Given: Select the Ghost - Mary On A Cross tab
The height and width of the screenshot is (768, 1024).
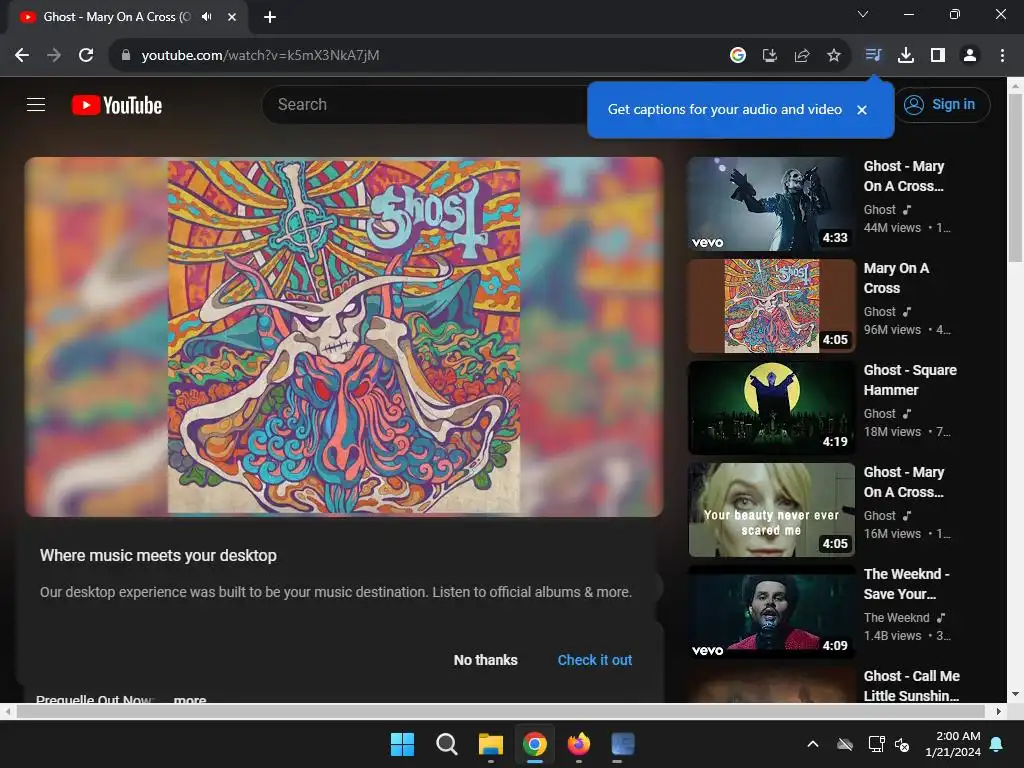Looking at the screenshot, I should click(x=118, y=17).
